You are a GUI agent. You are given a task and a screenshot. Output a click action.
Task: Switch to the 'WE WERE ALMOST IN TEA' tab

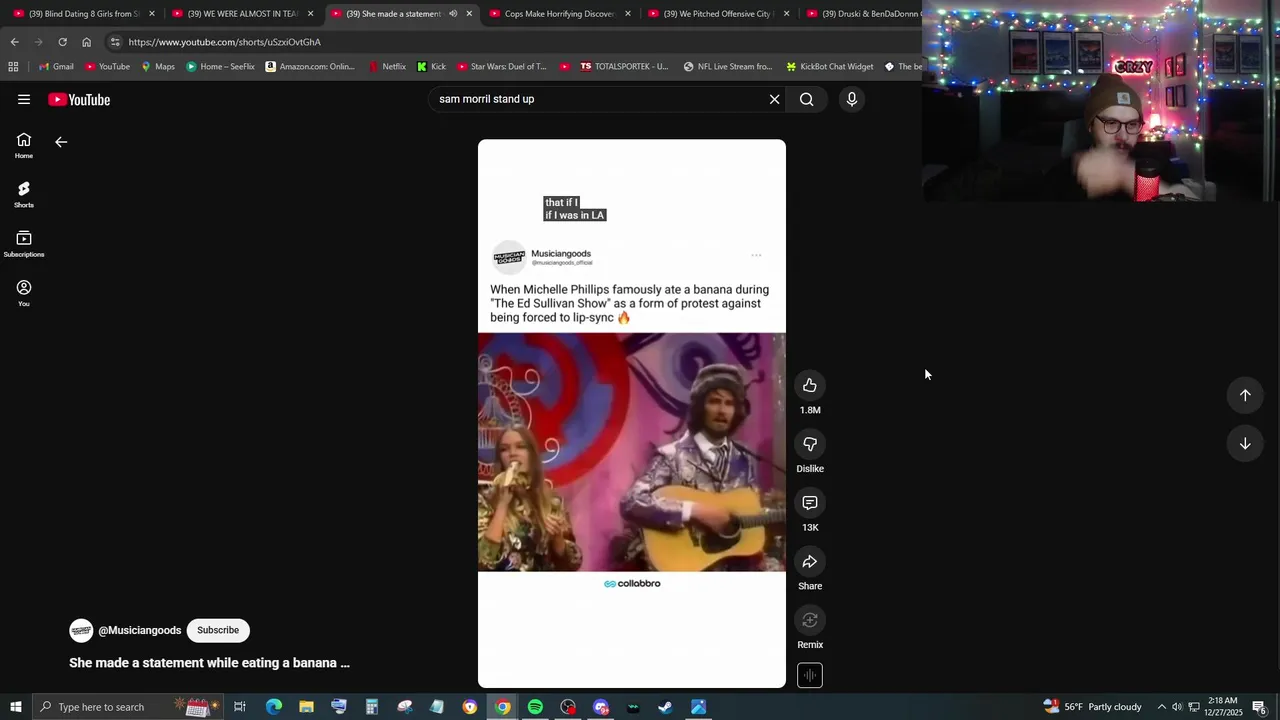coord(242,14)
